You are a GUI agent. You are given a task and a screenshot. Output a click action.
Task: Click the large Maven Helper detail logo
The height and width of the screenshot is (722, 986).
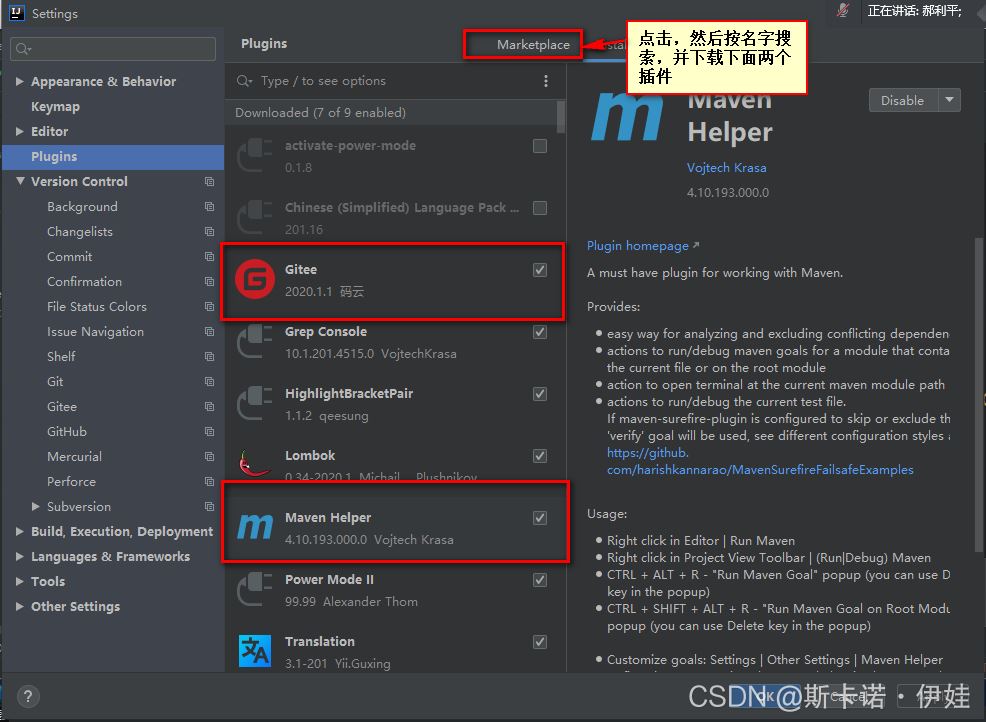pyautogui.click(x=626, y=117)
